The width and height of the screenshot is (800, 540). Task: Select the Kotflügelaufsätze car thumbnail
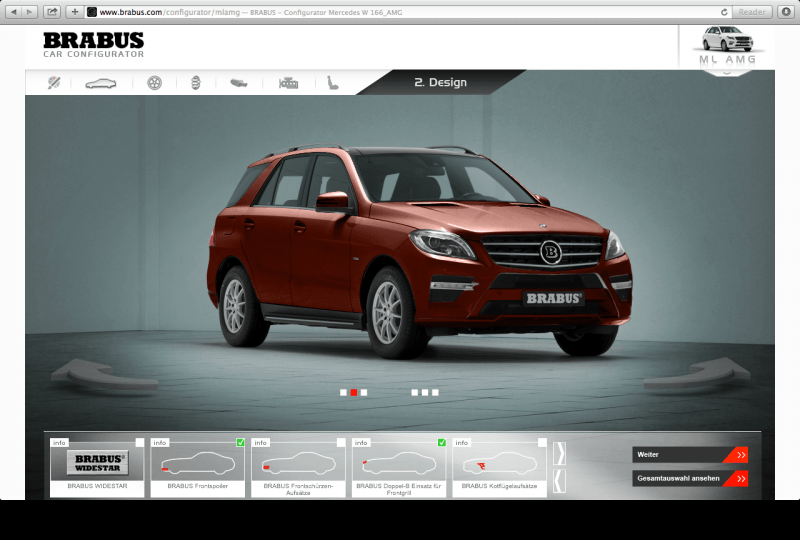[x=499, y=463]
